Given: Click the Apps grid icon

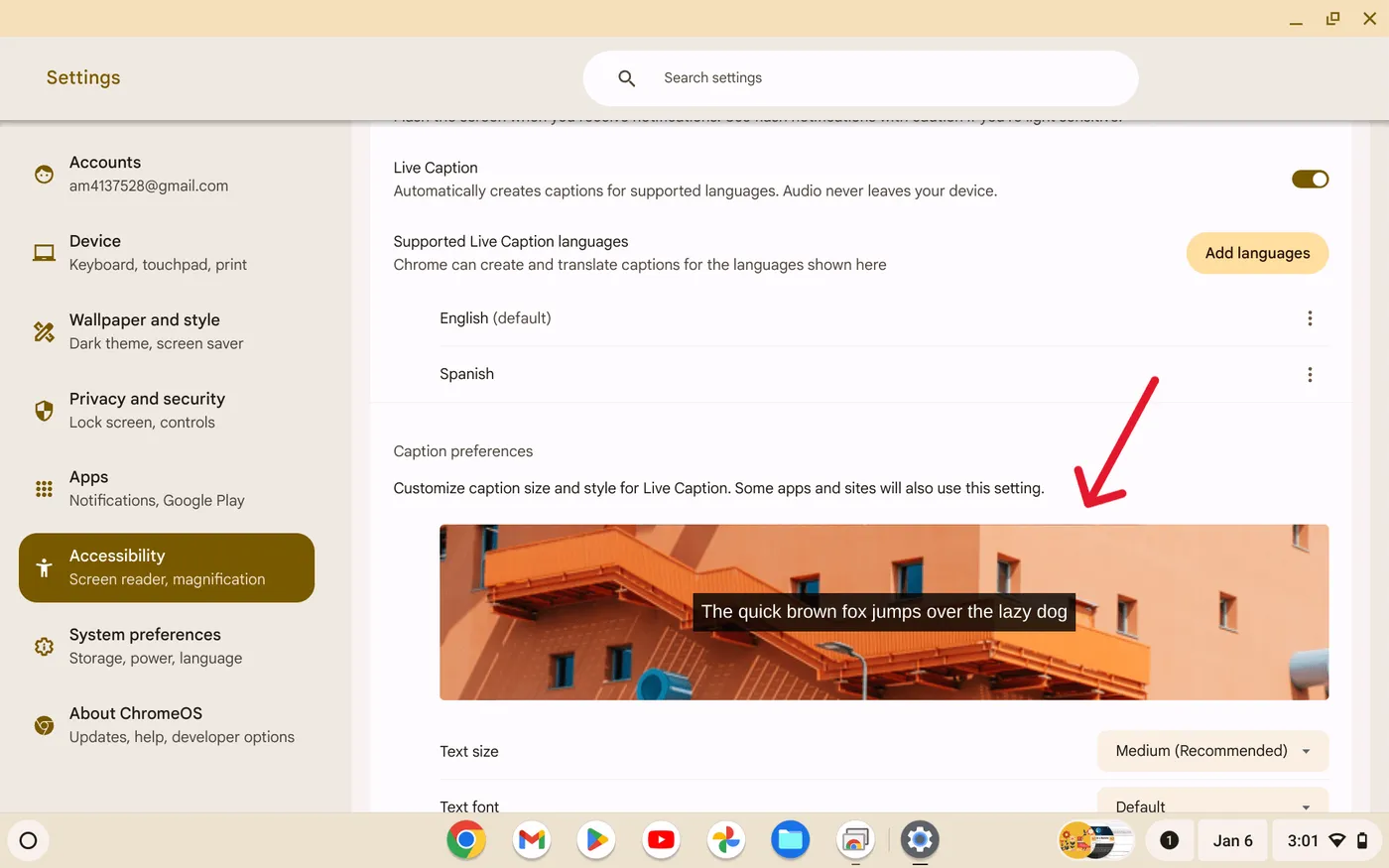Looking at the screenshot, I should click(44, 489).
